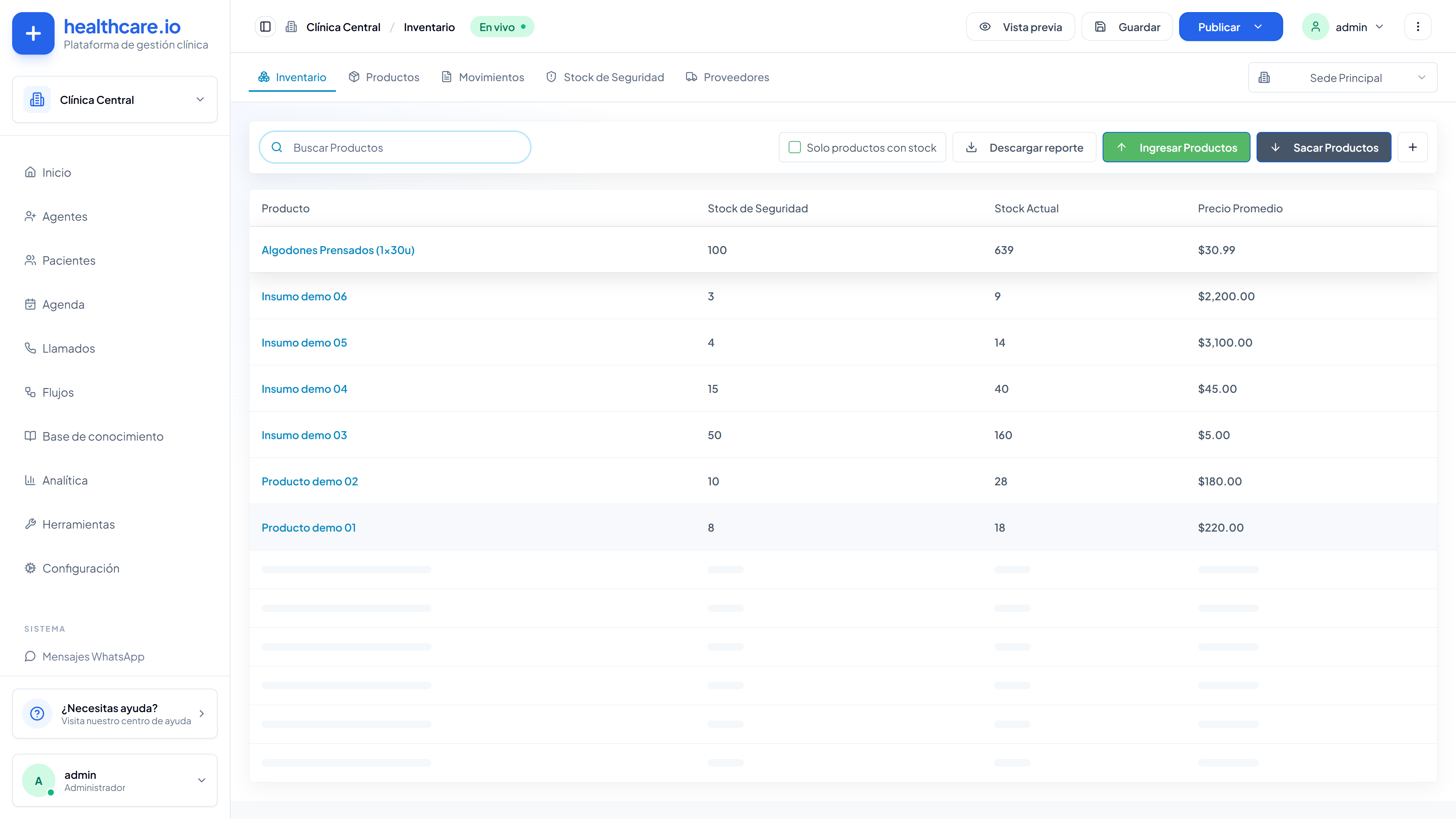Open the Insumo demo 03 link
Image resolution: width=1456 pixels, height=819 pixels.
(x=304, y=435)
